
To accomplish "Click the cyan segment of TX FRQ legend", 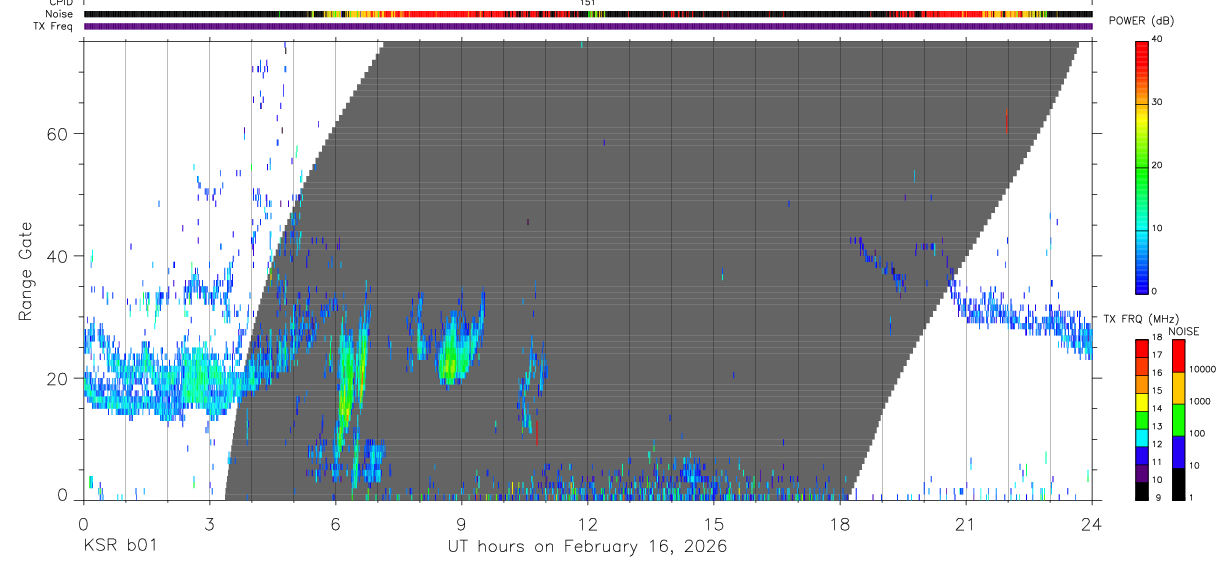I will click(x=1142, y=438).
